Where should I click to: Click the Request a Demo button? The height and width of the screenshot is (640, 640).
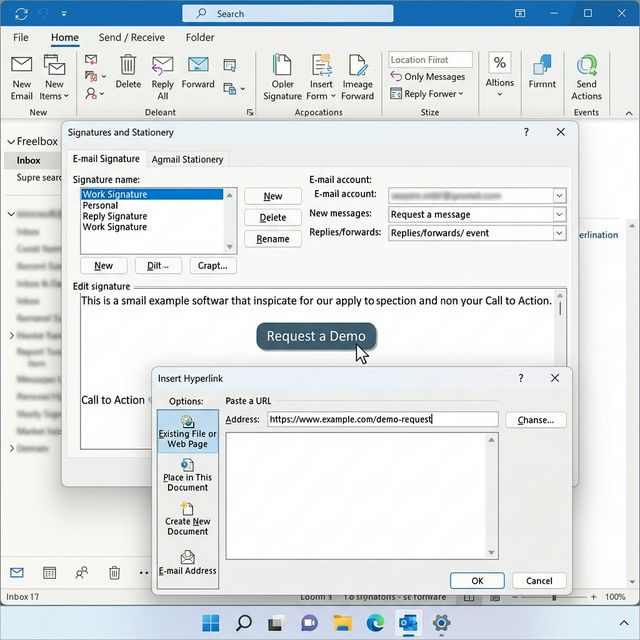click(316, 336)
